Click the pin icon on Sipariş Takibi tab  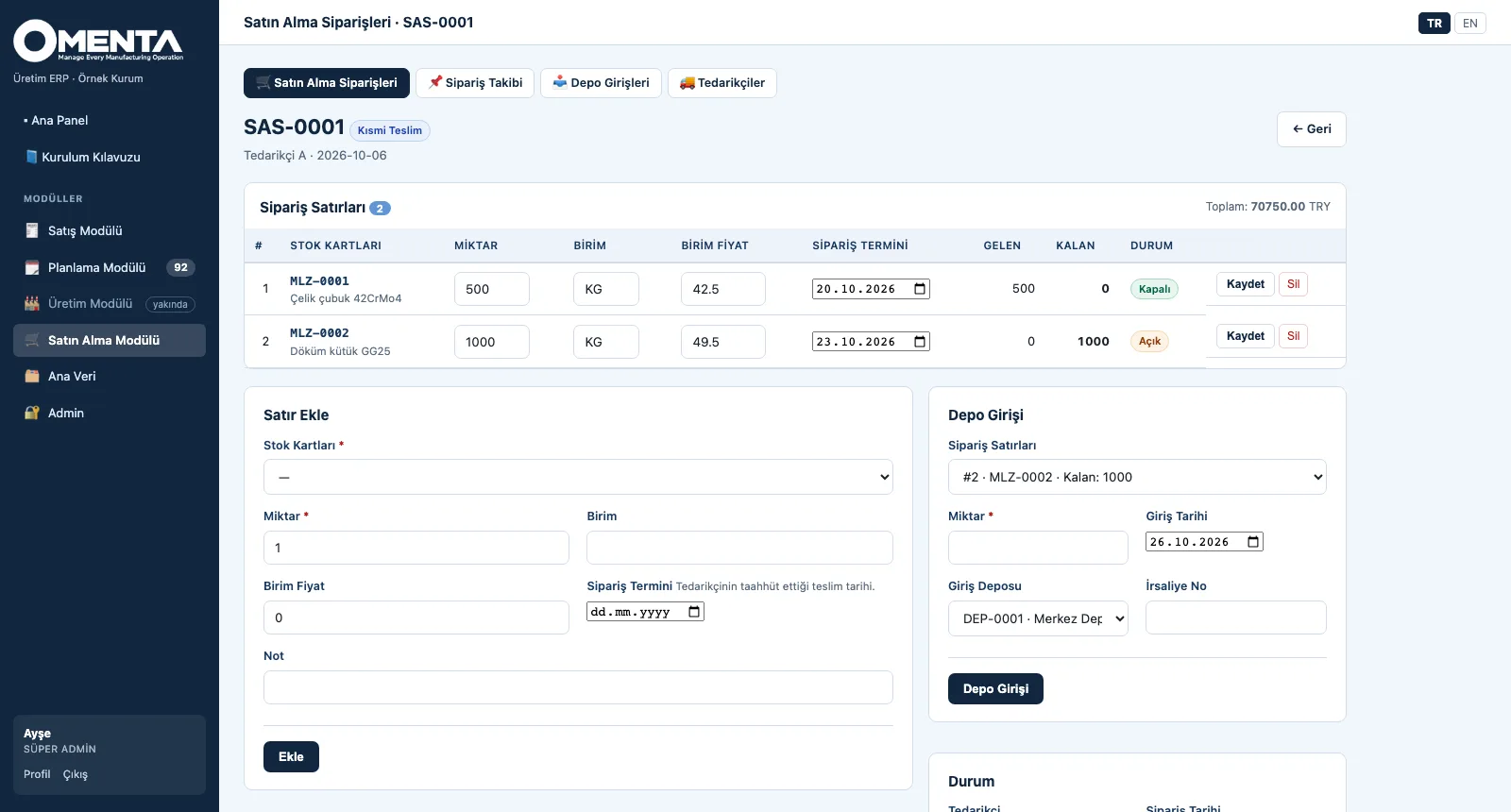tap(435, 82)
